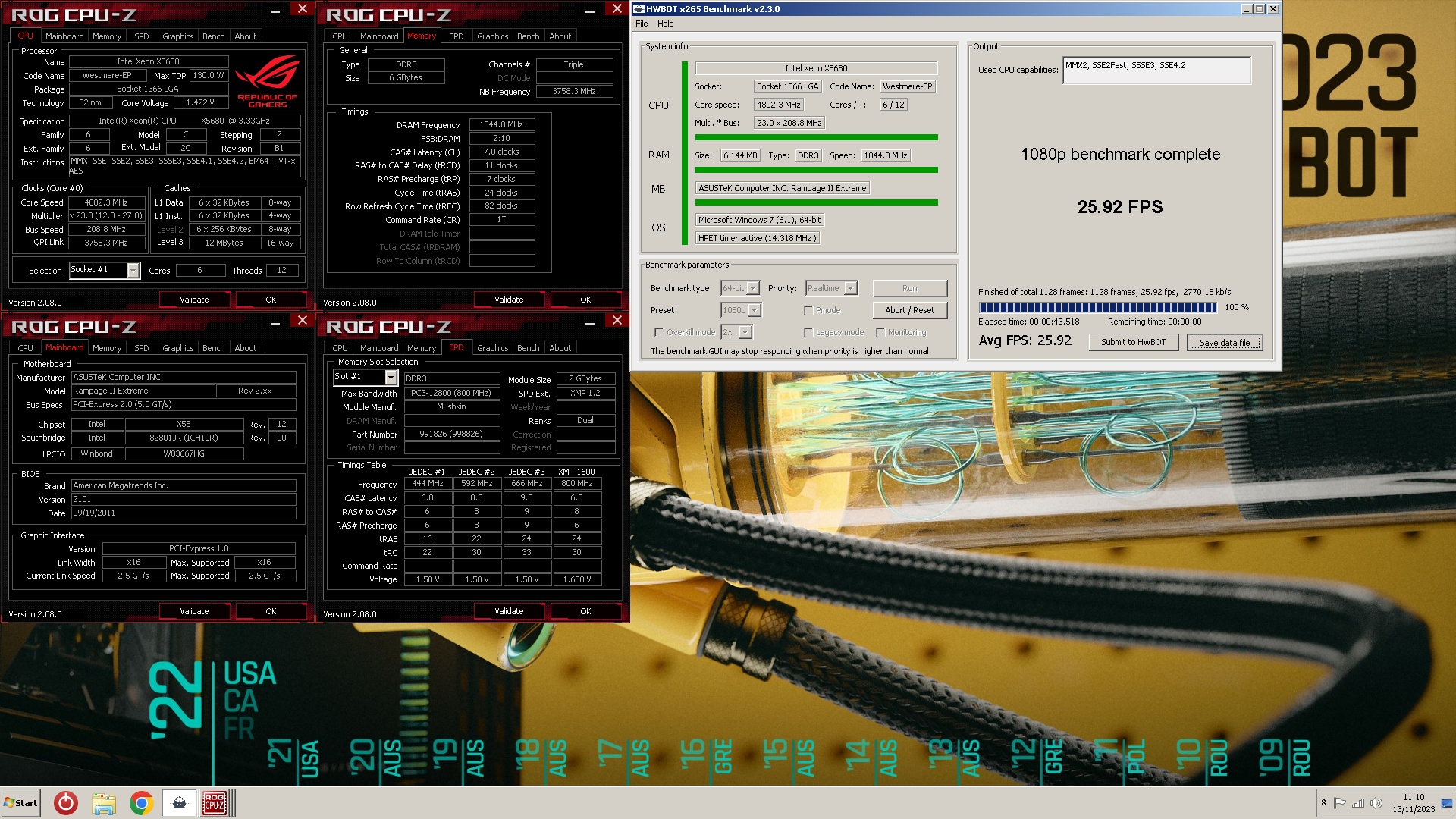
Task: Click OK in the SPD-tab CPU-Z window
Action: (x=585, y=611)
